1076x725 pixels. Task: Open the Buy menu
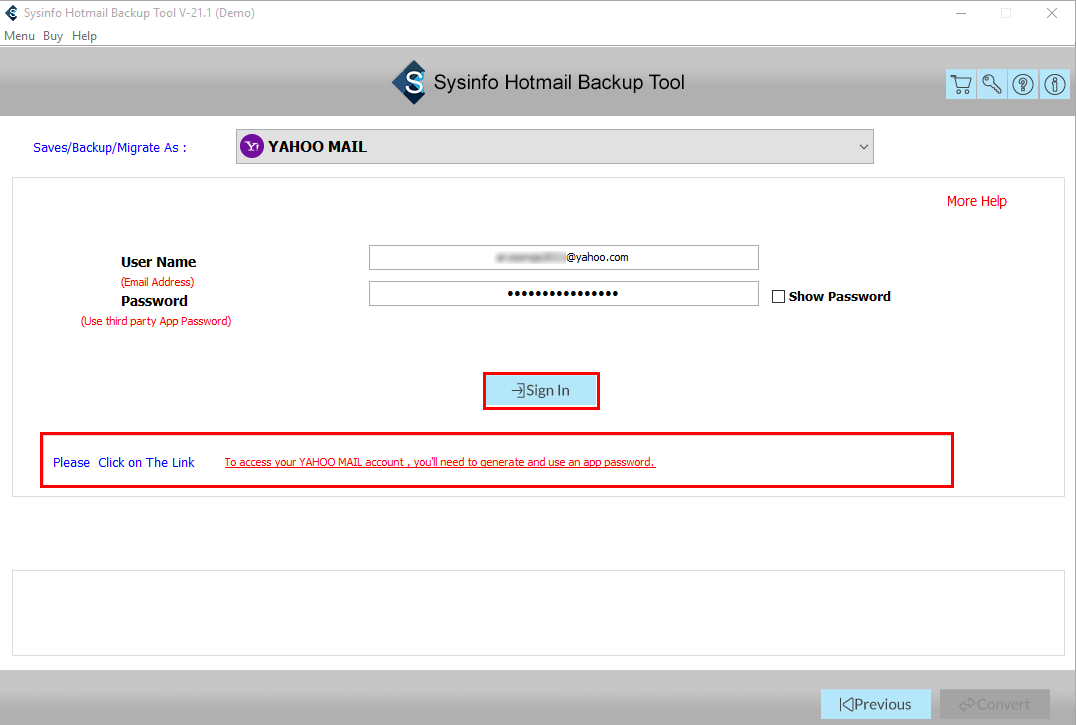click(53, 36)
